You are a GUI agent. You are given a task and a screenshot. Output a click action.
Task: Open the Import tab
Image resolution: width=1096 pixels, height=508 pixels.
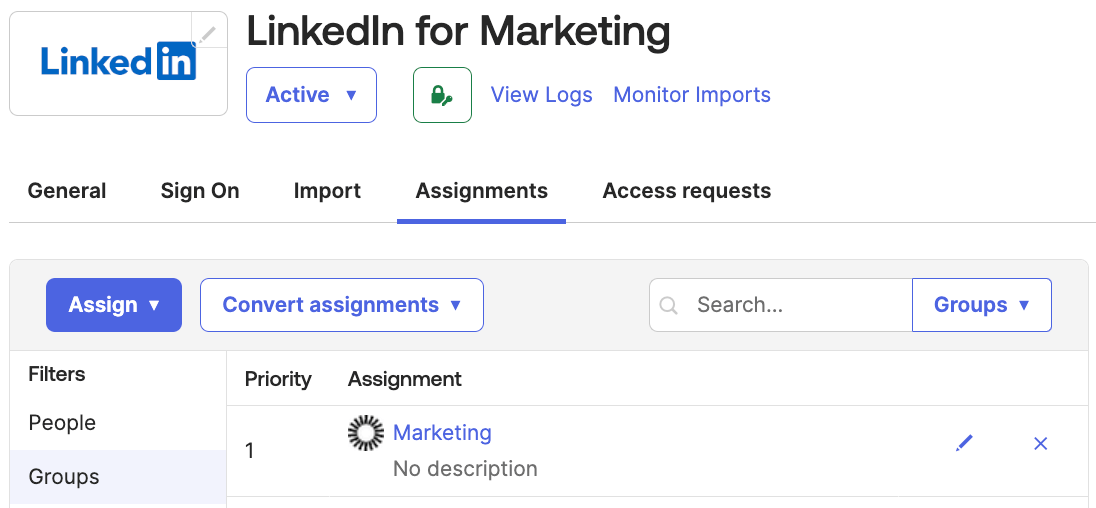click(327, 191)
